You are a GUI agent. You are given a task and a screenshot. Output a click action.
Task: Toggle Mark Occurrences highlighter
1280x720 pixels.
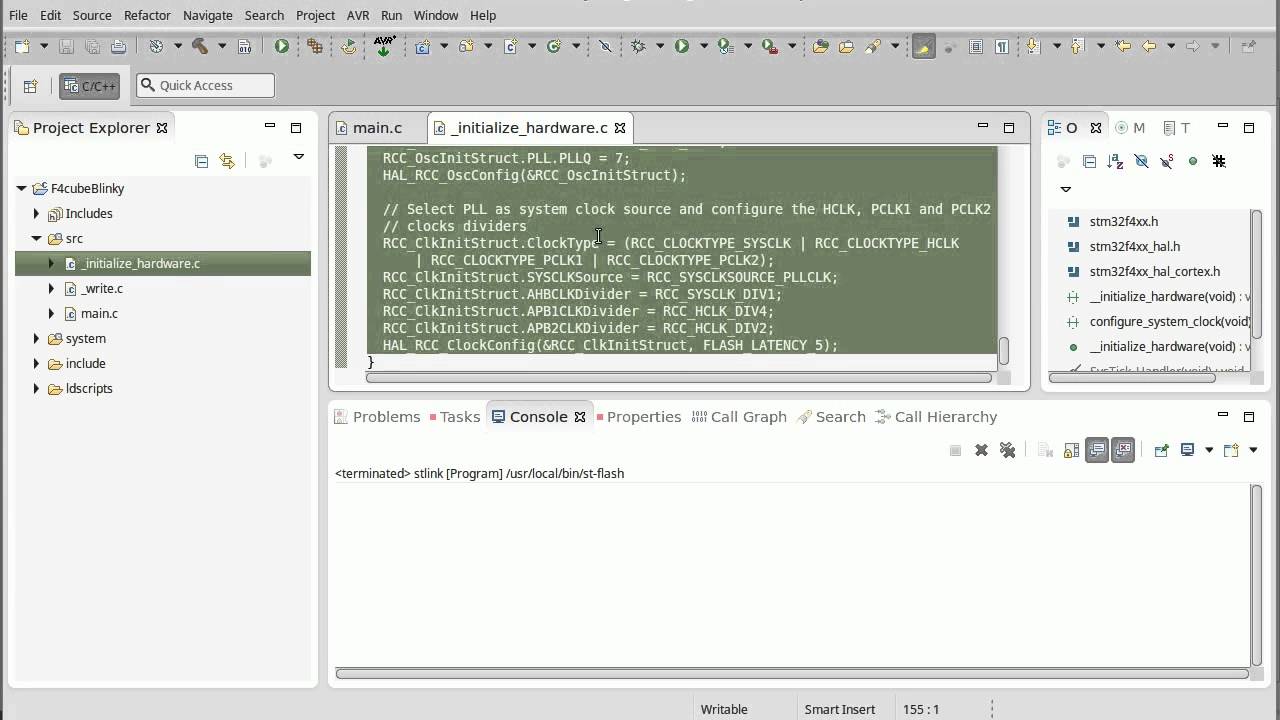pos(923,46)
